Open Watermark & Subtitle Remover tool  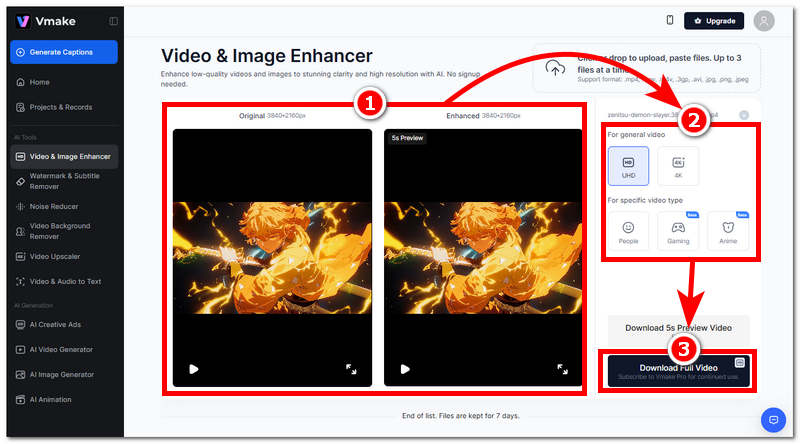click(x=64, y=181)
